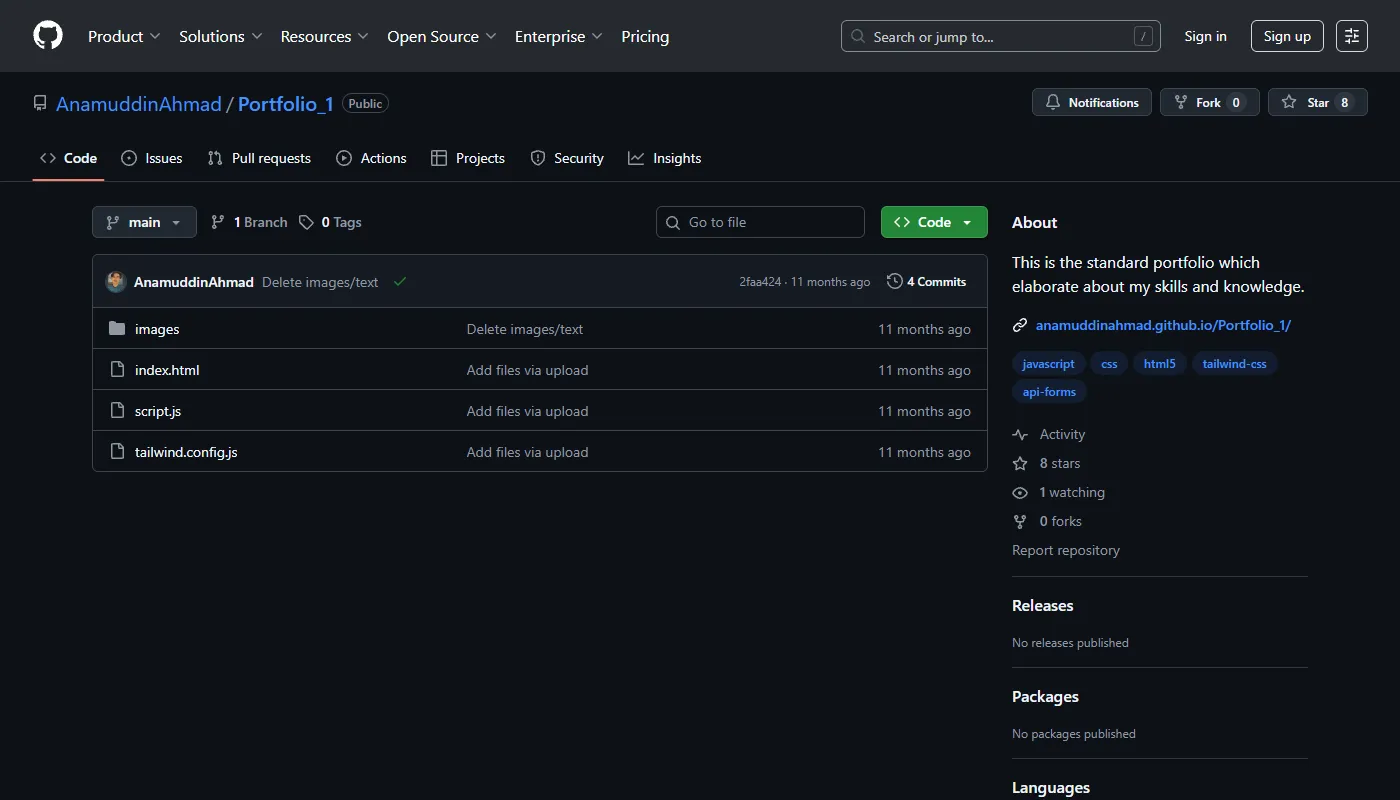Open the Security tab
Screen dimensions: 1400x800
click(567, 158)
